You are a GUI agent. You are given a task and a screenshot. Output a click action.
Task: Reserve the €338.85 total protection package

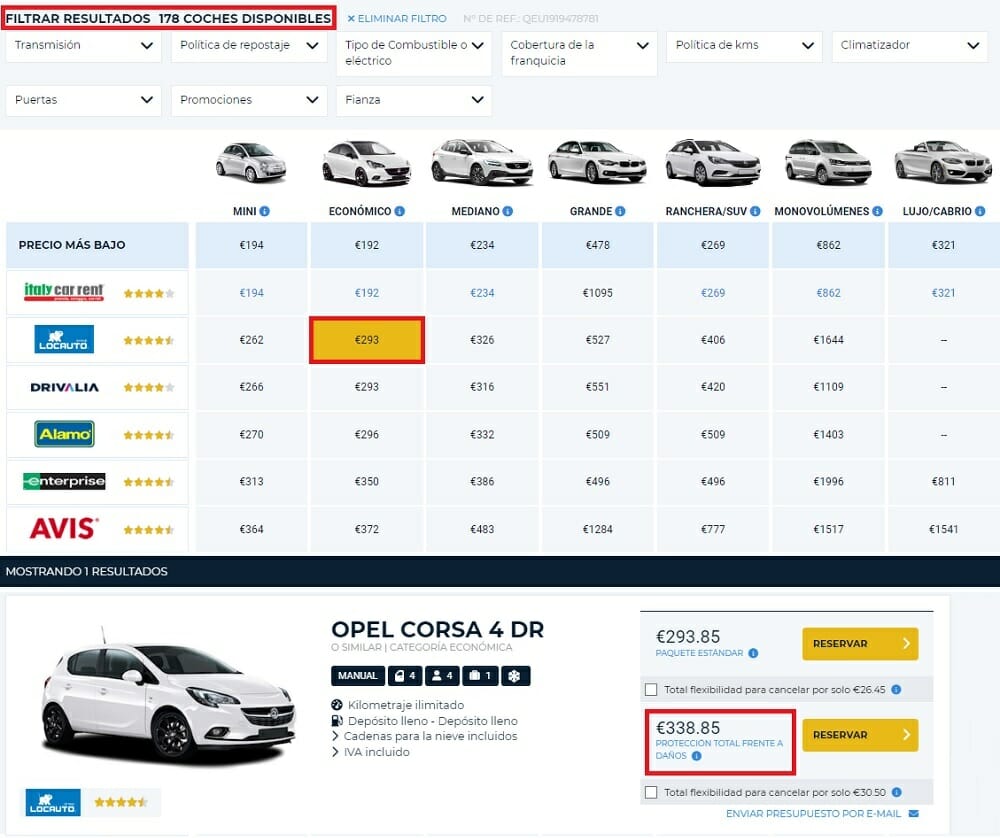(x=860, y=735)
